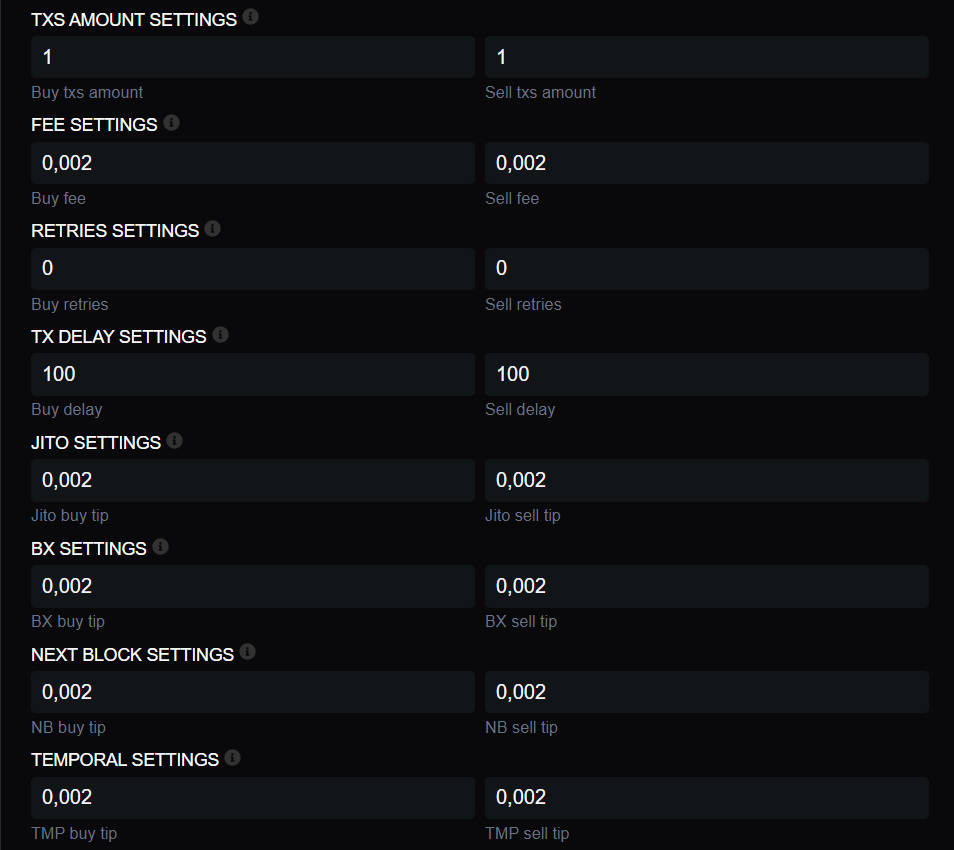Show info for TX DELAY SETTINGS
This screenshot has width=954, height=850.
(x=221, y=335)
